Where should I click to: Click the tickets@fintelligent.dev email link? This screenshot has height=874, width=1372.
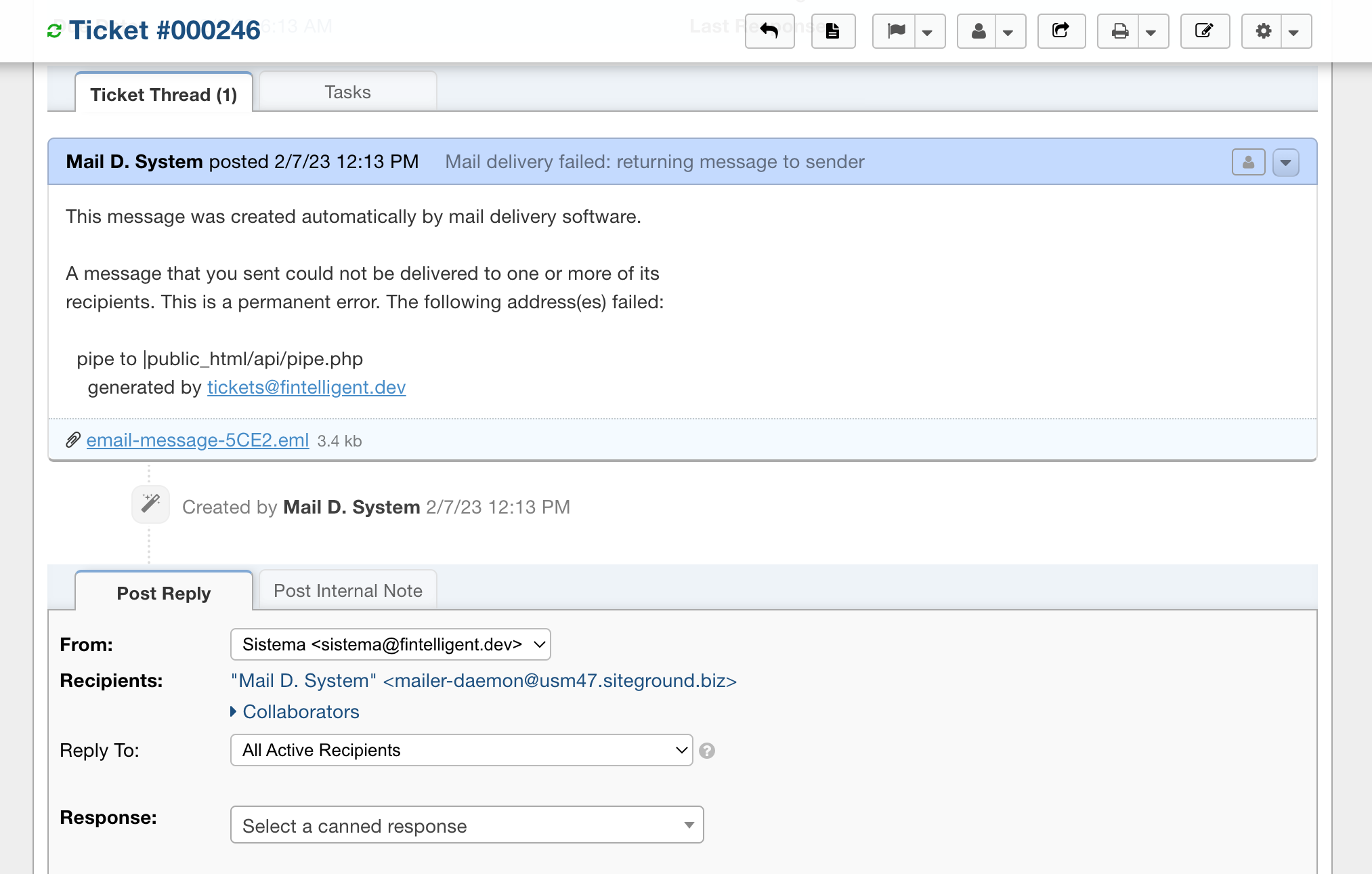click(307, 386)
